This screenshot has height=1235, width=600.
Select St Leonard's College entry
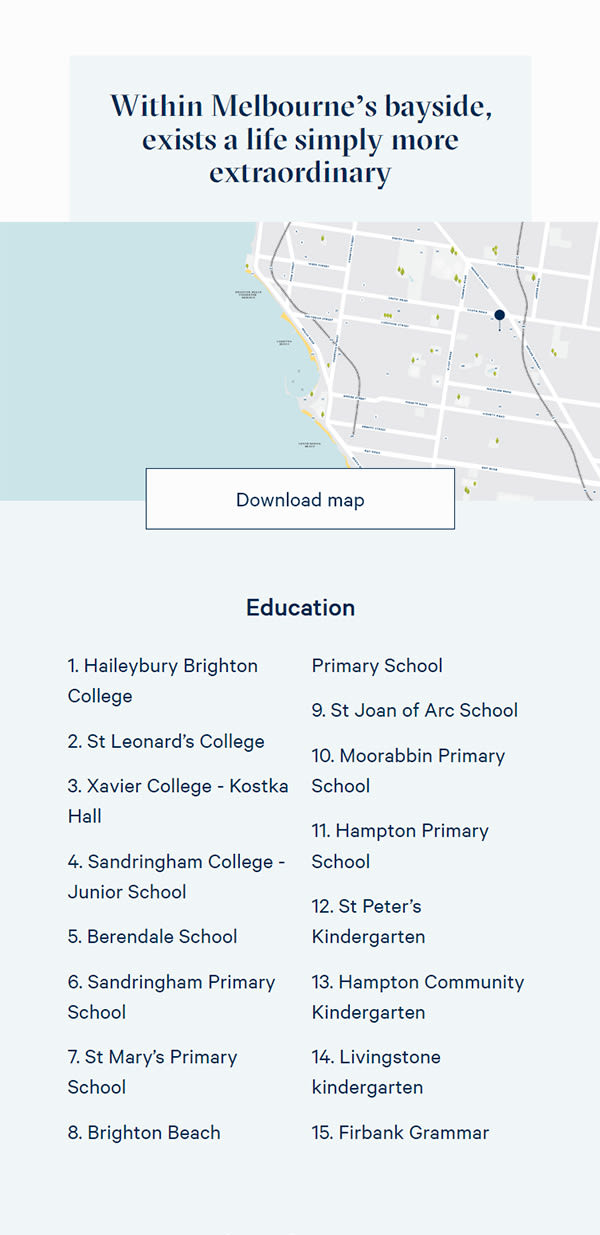click(166, 741)
